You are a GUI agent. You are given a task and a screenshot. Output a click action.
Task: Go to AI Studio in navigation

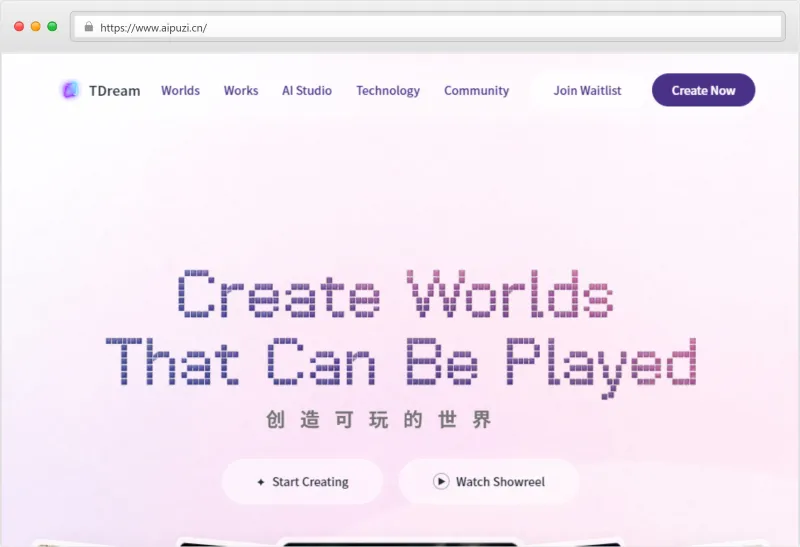tap(307, 90)
